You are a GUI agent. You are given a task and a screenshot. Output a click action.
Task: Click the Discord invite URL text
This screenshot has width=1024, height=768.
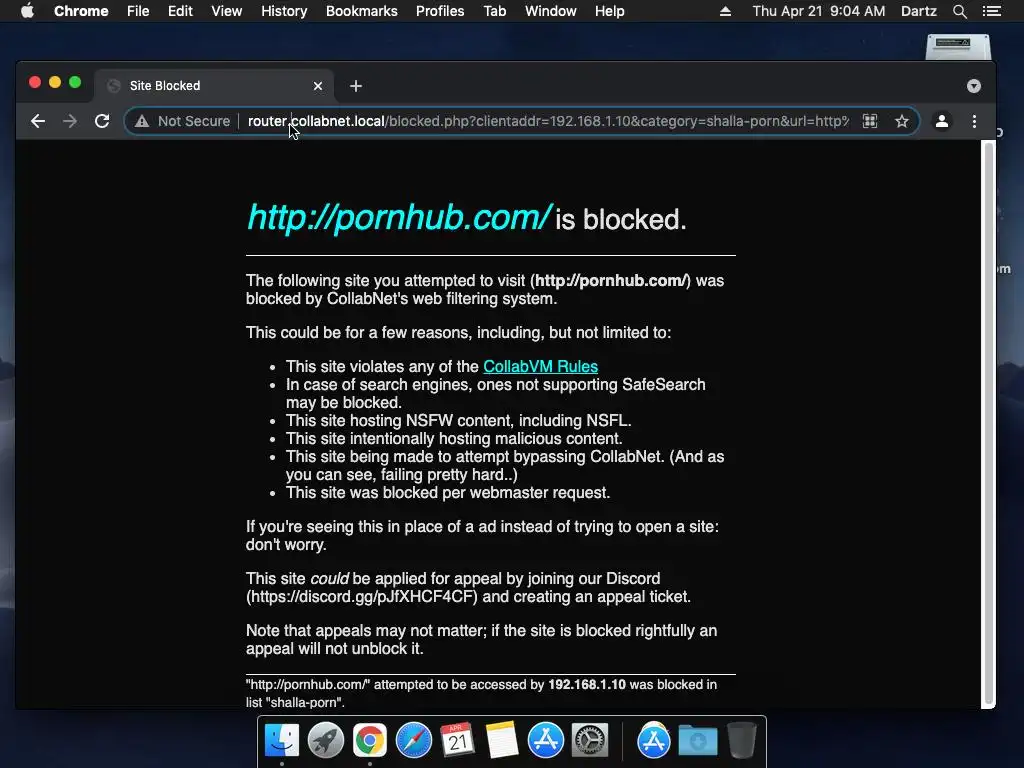point(362,597)
